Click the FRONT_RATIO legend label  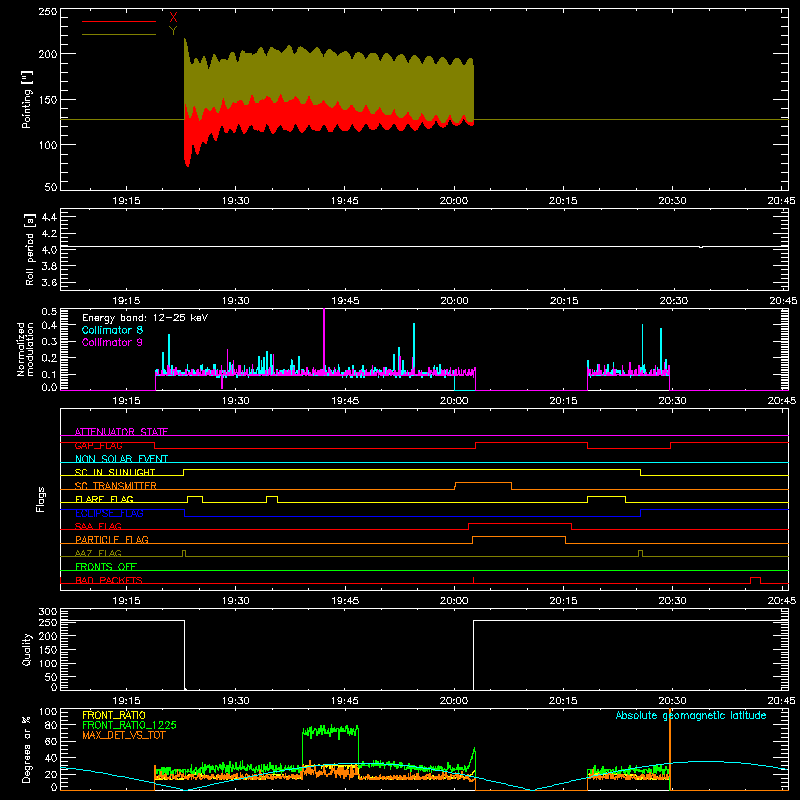(x=114, y=715)
